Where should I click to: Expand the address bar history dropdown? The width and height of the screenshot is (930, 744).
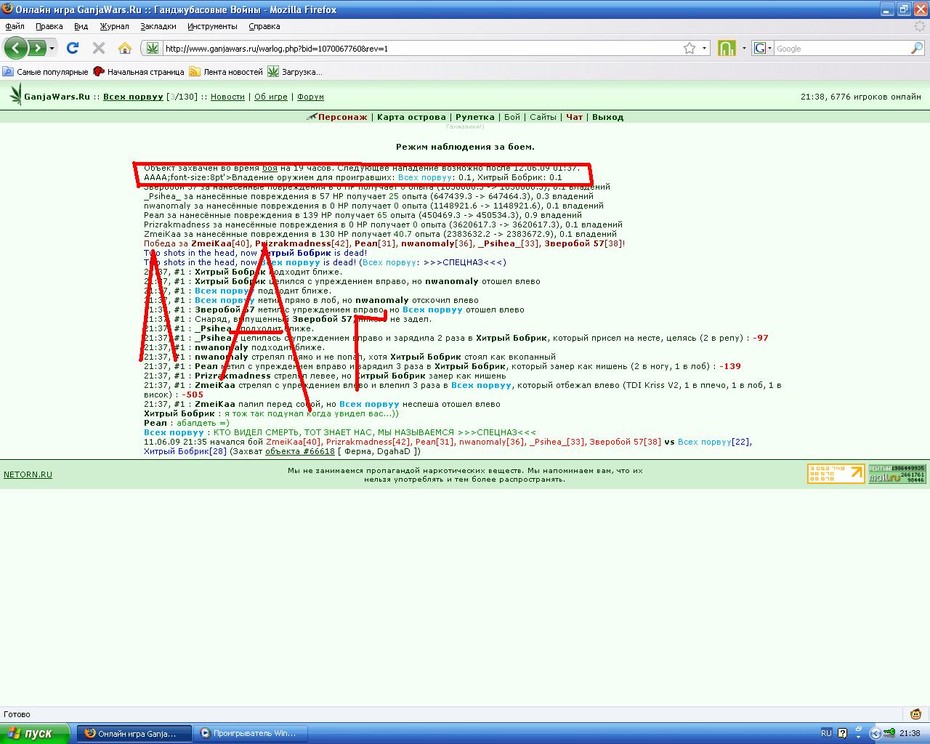[704, 49]
